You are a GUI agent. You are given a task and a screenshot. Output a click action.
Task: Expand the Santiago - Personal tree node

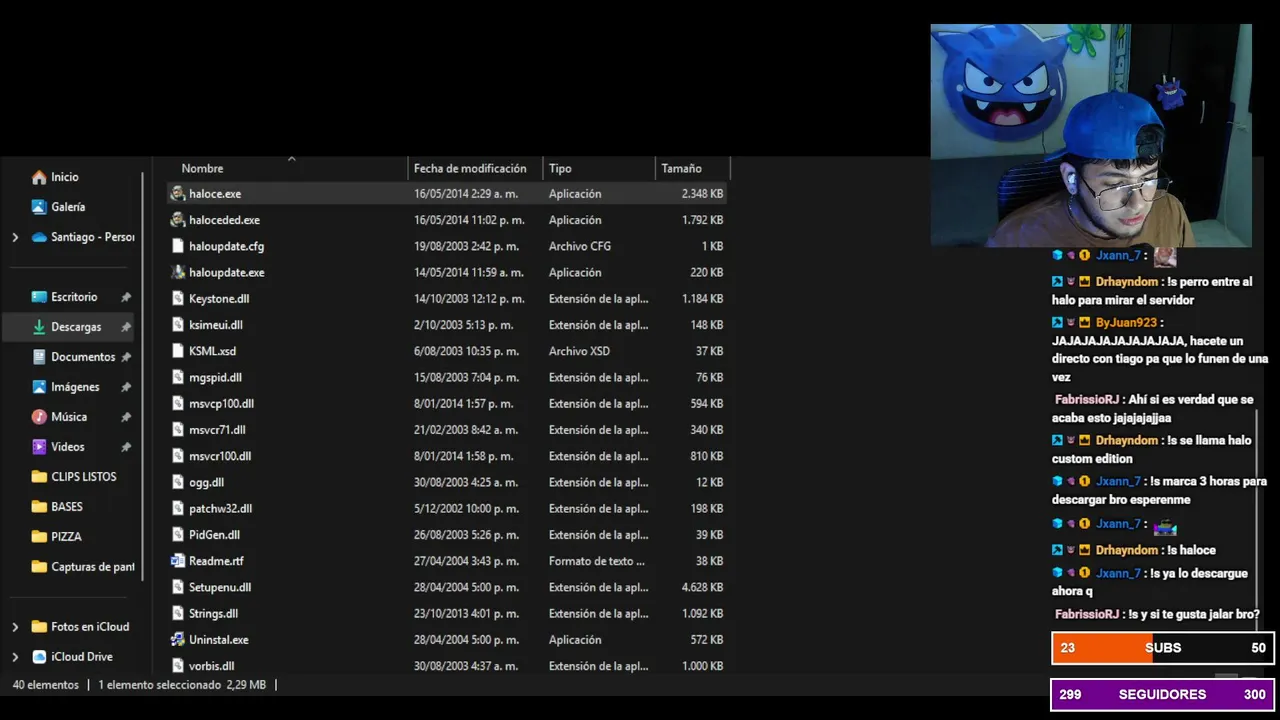click(15, 237)
